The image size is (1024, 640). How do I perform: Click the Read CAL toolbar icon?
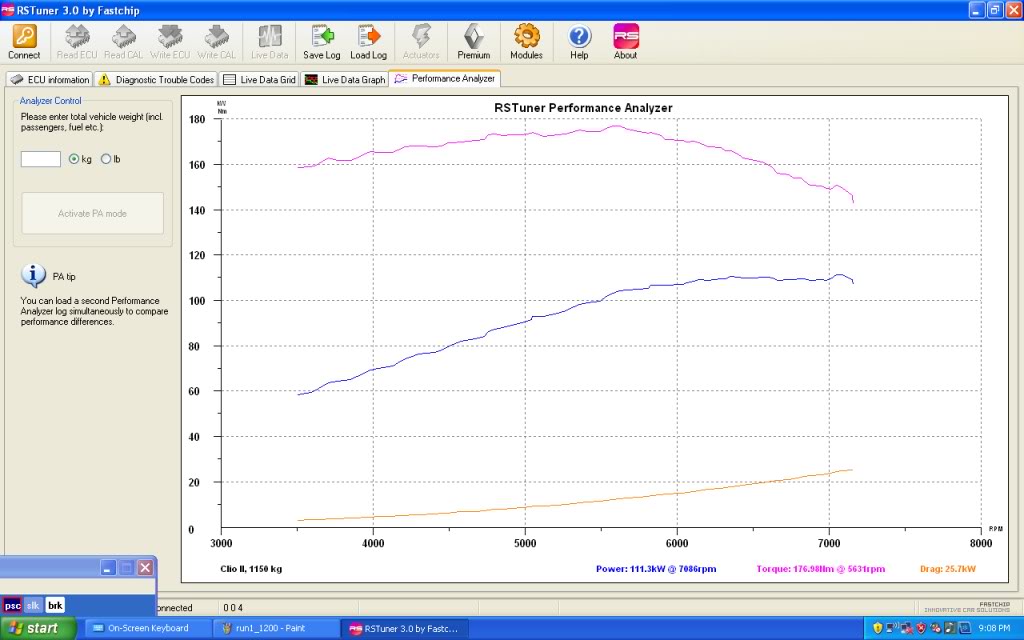click(x=123, y=37)
